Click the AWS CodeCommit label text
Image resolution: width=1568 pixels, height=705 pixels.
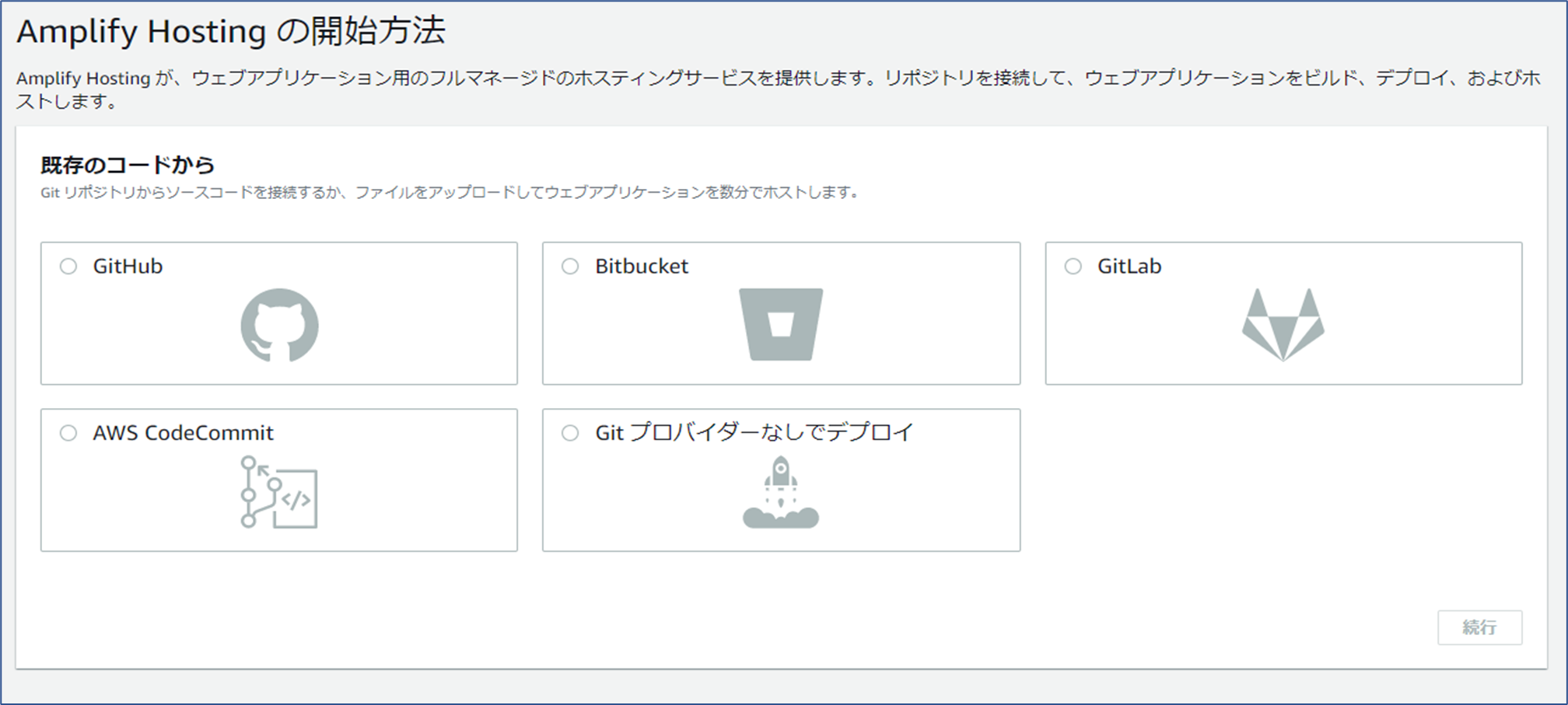pos(182,433)
